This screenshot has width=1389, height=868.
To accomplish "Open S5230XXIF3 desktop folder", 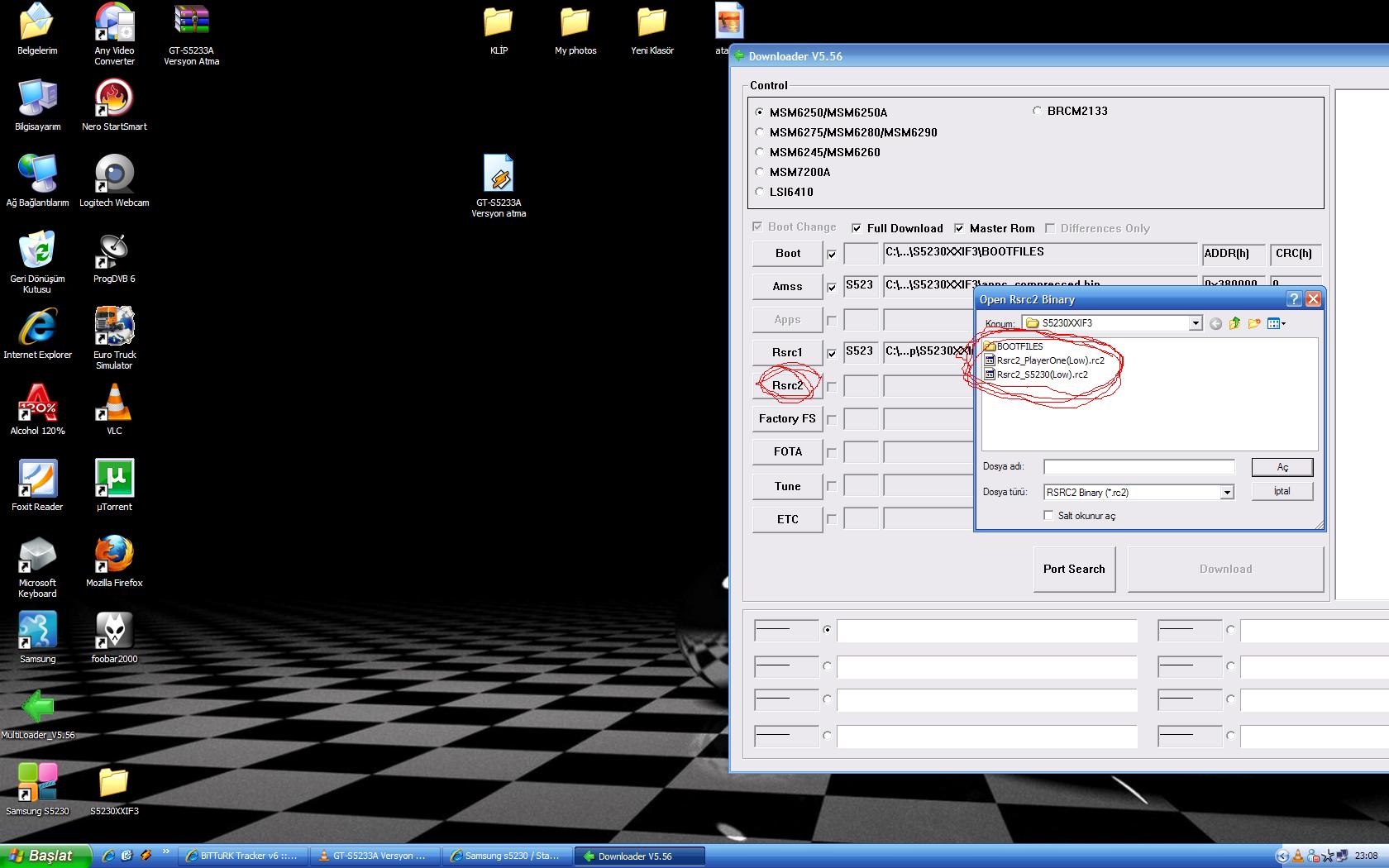I will tap(114, 789).
